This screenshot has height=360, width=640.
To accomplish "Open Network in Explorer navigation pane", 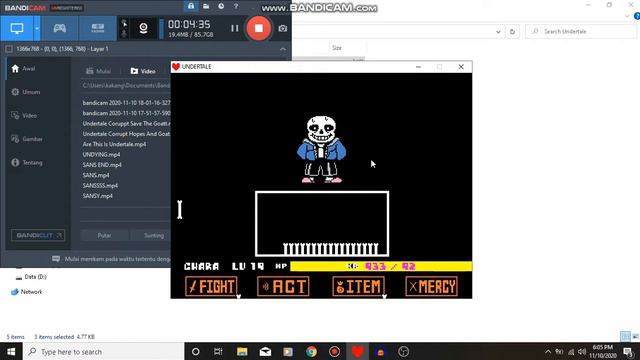I will 27,292.
